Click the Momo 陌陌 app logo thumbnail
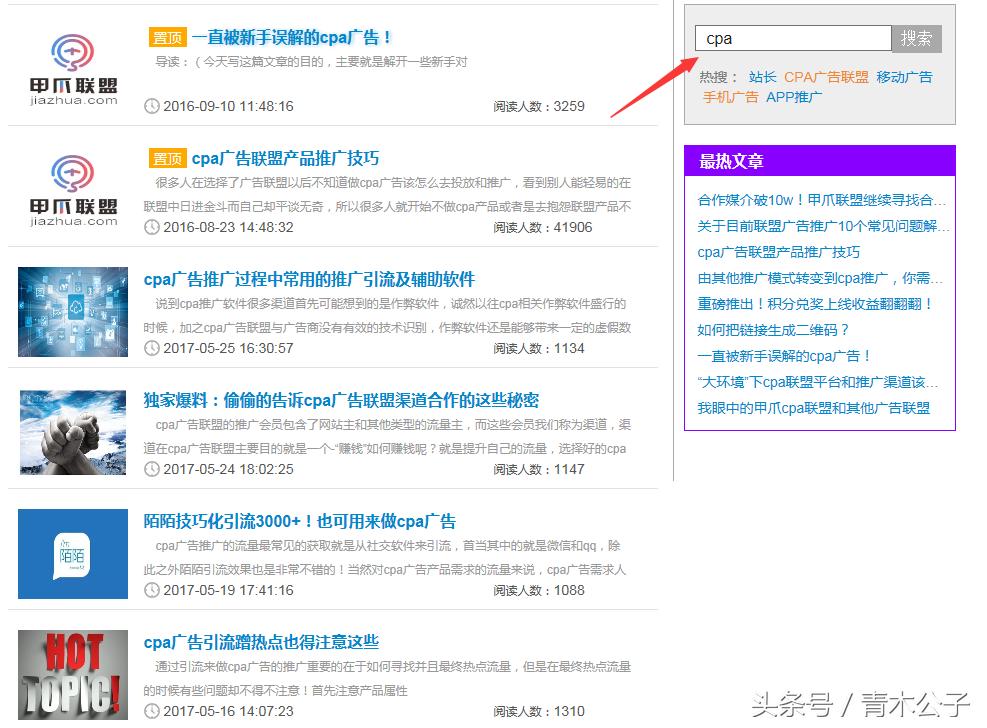The height and width of the screenshot is (728, 987). point(71,553)
